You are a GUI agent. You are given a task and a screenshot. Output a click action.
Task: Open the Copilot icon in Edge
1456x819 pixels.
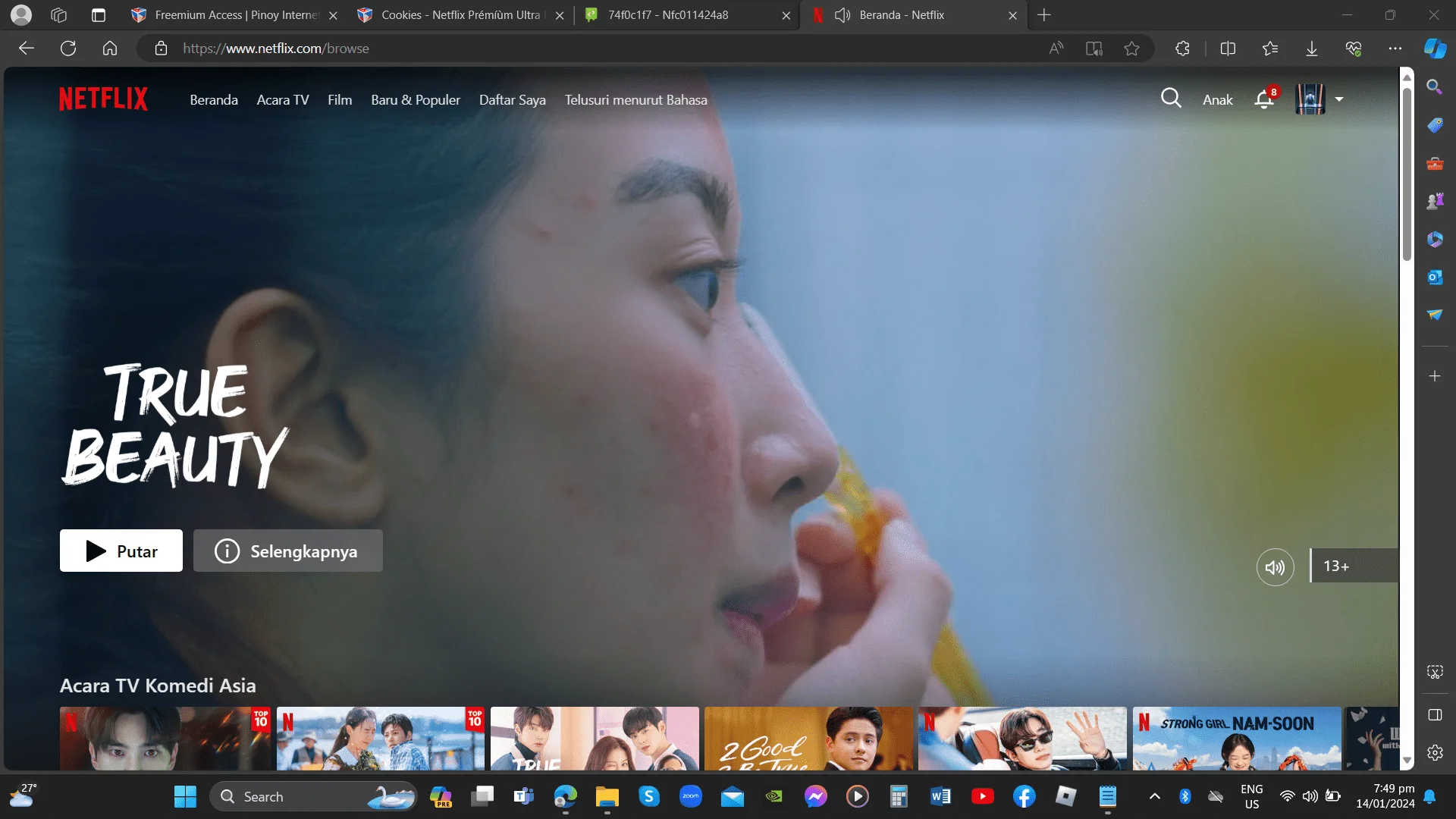[1435, 49]
